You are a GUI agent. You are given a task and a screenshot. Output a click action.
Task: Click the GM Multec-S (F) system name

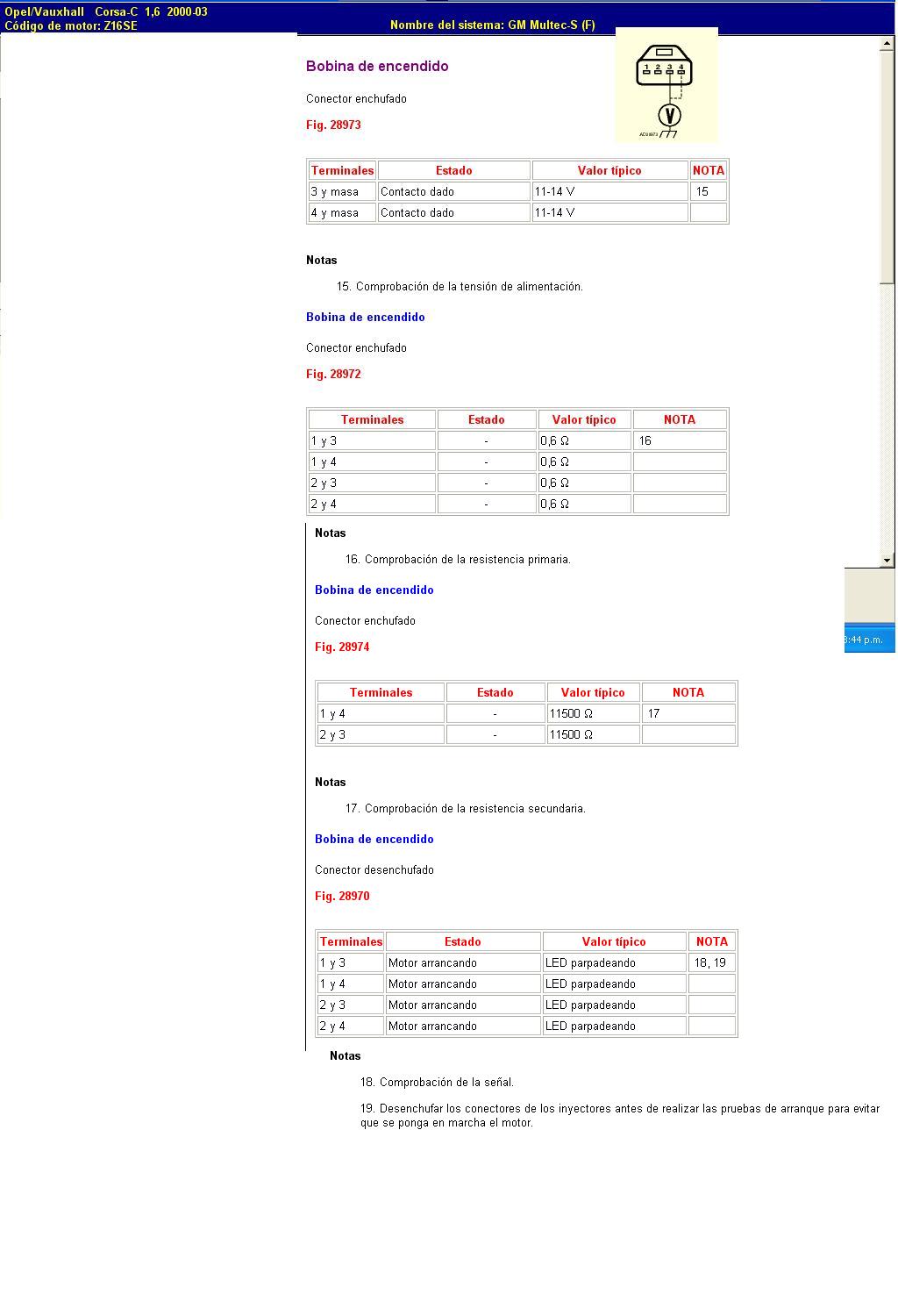492,25
